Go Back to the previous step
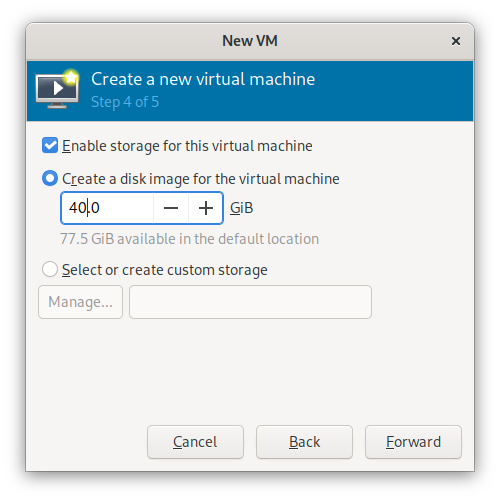This screenshot has height=500, width=500. [x=304, y=442]
